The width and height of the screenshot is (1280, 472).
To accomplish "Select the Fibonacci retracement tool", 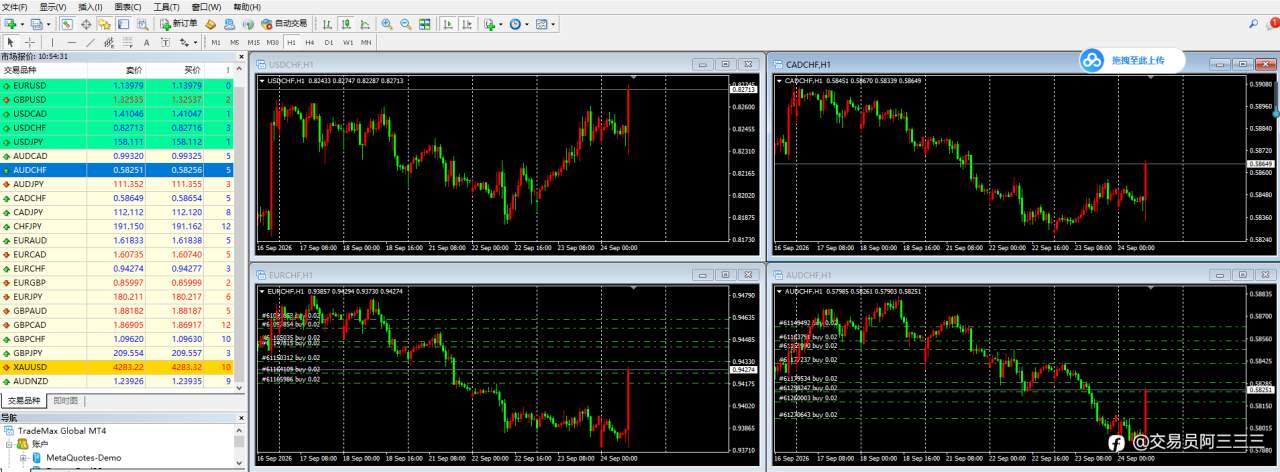I will pyautogui.click(x=127, y=42).
